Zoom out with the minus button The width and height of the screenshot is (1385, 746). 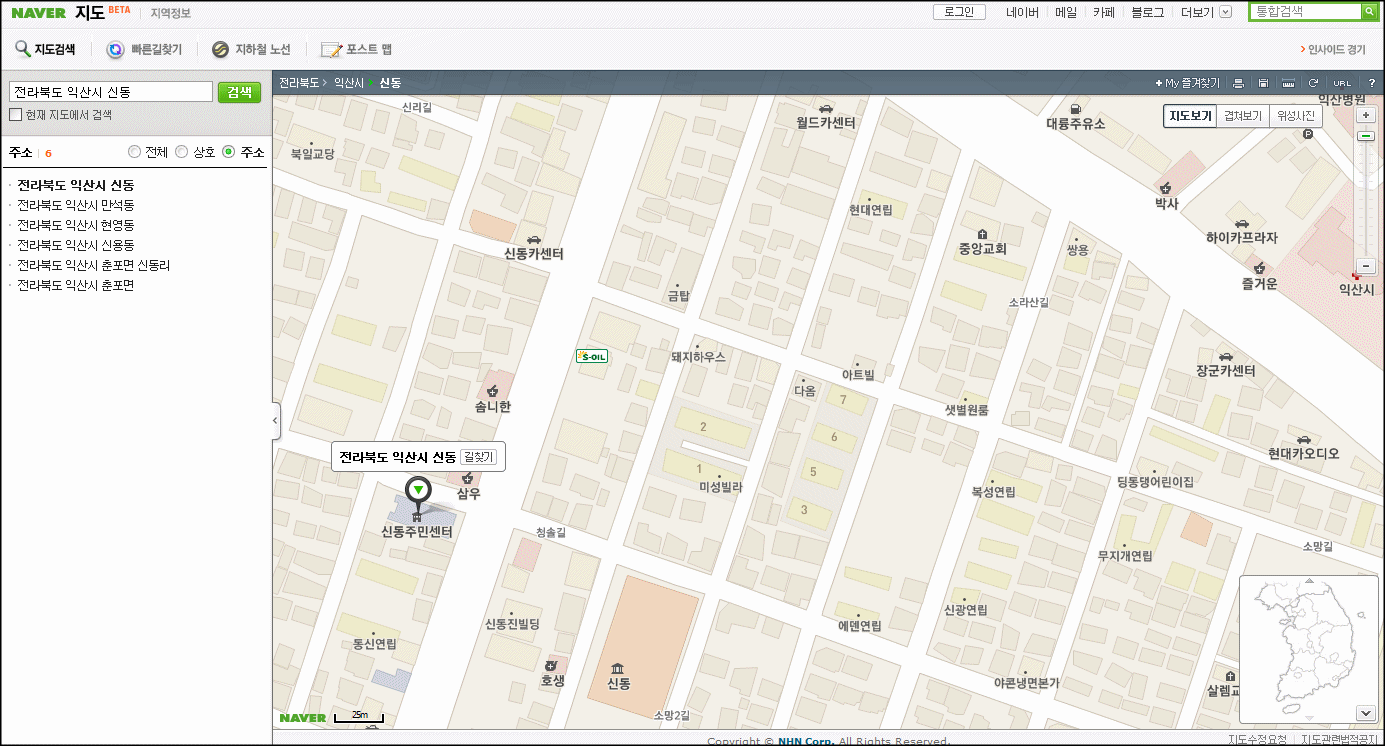click(1366, 266)
